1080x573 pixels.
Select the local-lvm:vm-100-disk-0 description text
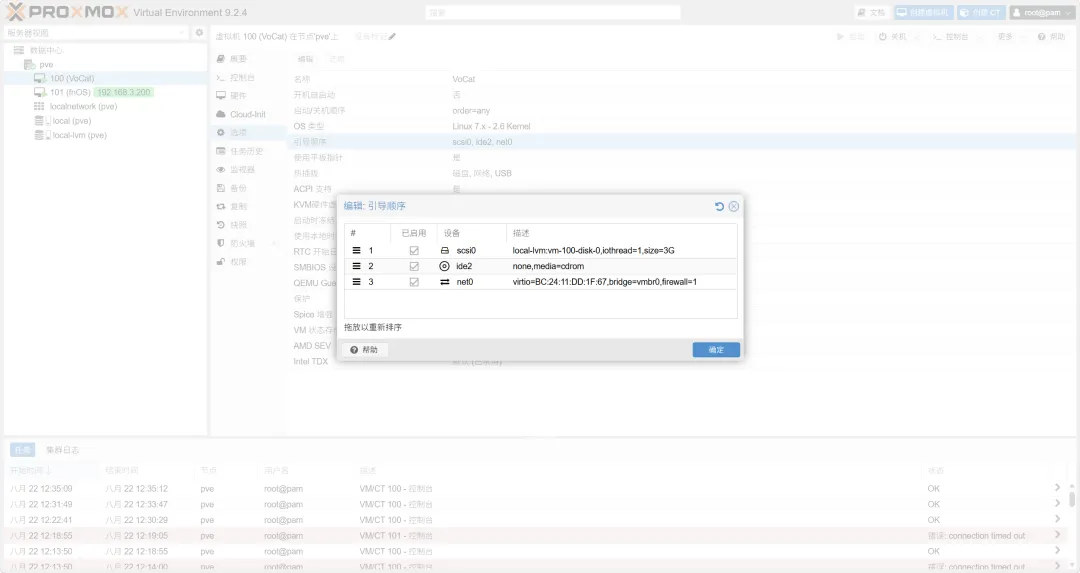[x=593, y=251]
